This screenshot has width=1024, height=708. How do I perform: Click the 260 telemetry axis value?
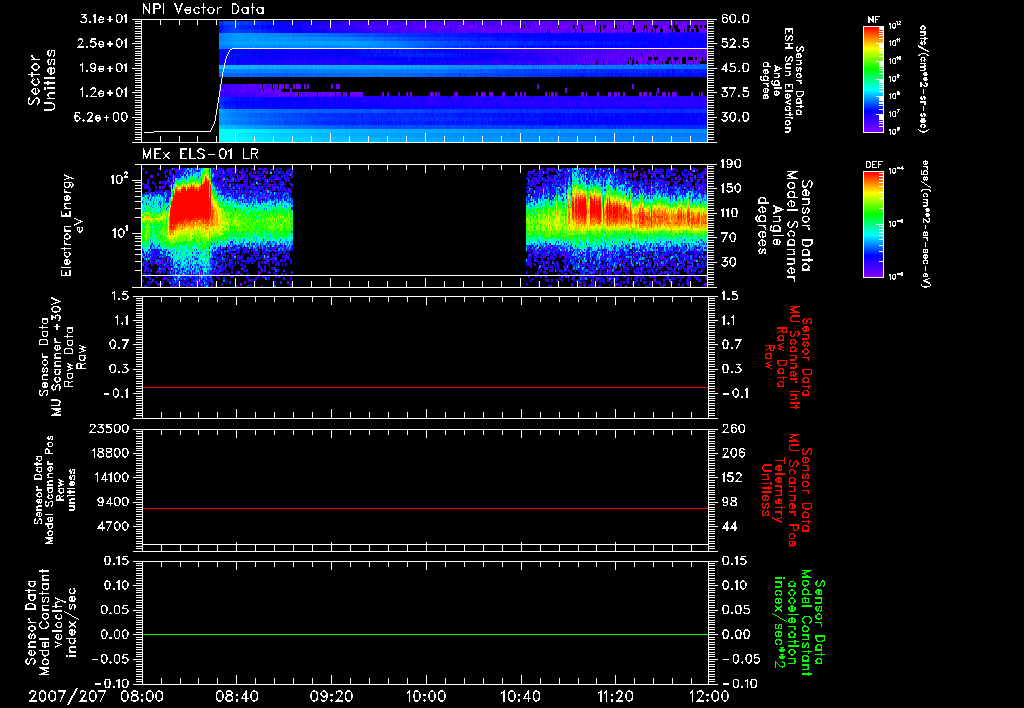[x=733, y=428]
